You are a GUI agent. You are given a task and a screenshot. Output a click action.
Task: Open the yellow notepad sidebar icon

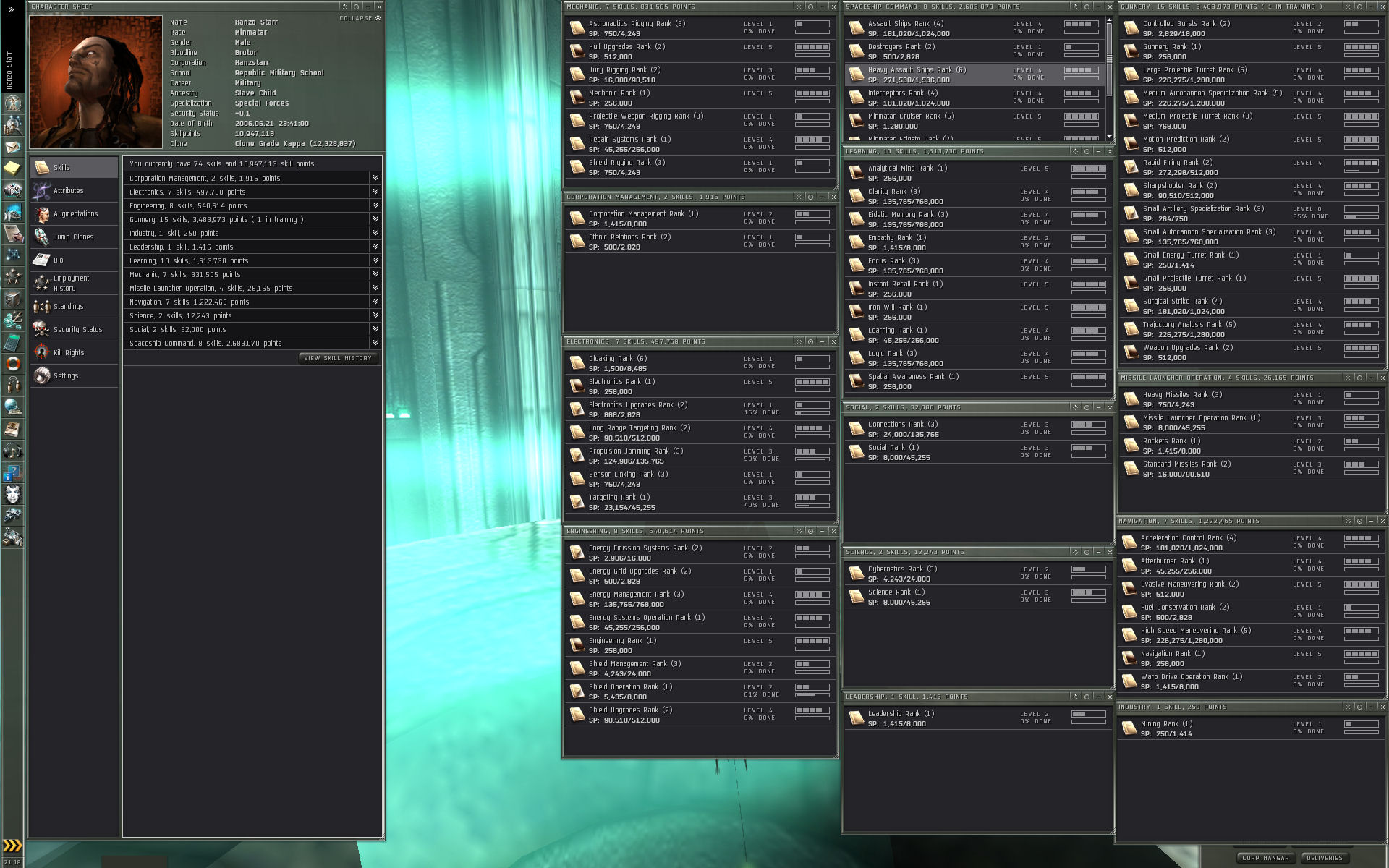point(13,169)
